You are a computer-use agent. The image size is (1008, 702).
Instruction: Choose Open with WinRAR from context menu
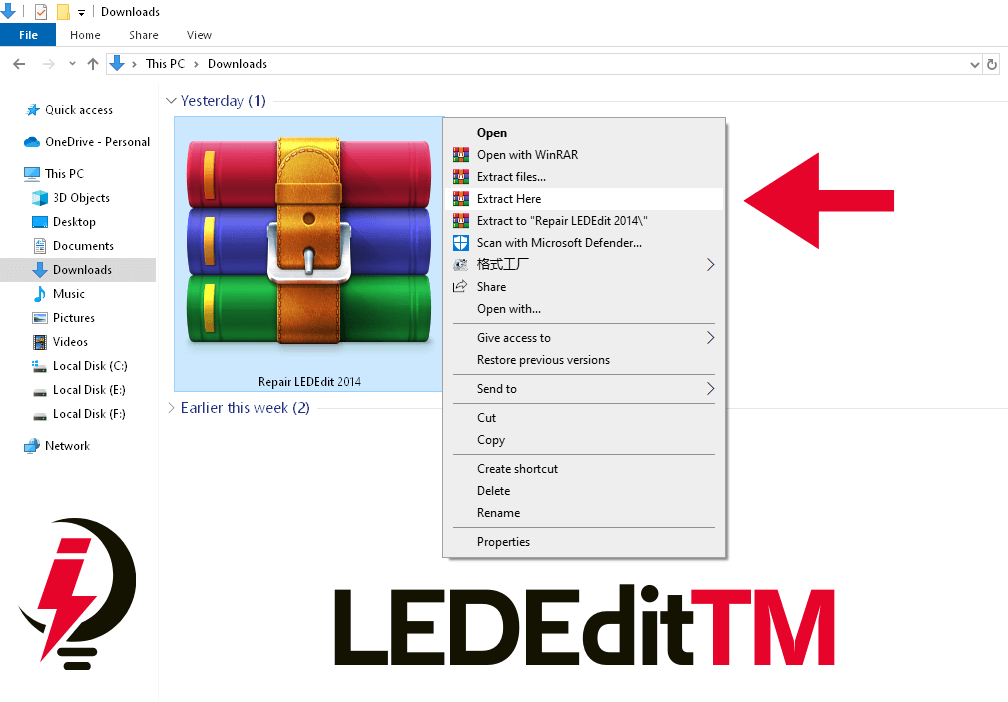point(584,155)
